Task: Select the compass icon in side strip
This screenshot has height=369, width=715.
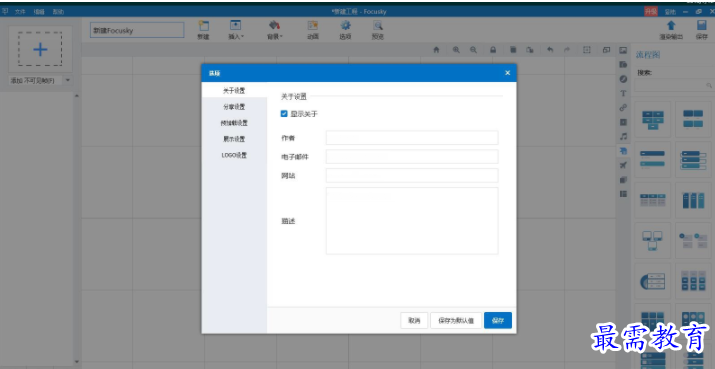Action: click(623, 79)
